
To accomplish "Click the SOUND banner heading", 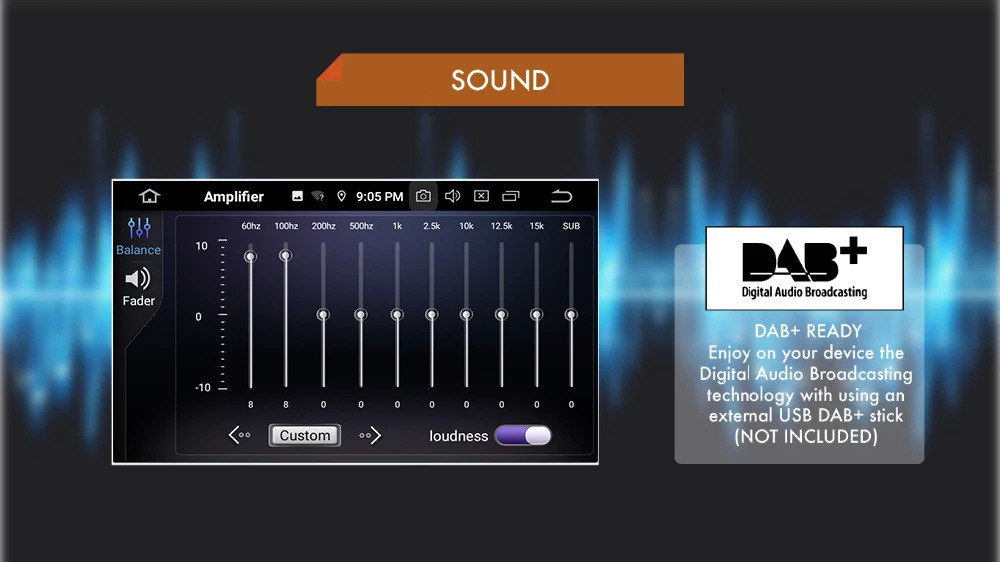I will 500,80.
